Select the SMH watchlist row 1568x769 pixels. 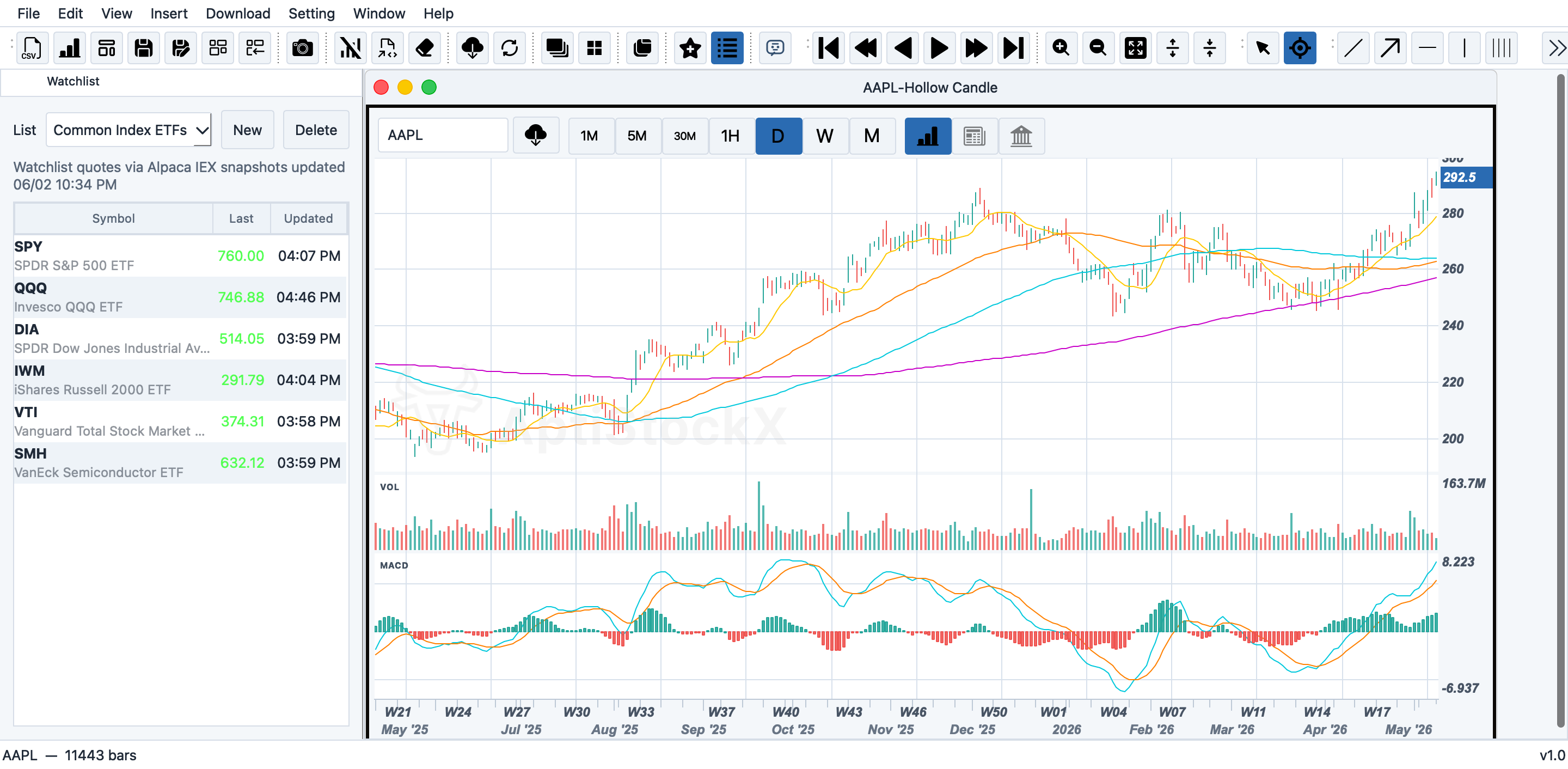pyautogui.click(x=180, y=463)
